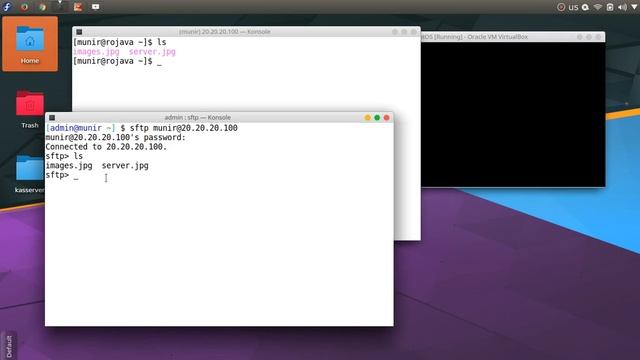Open the Wi-Fi network tray icon
This screenshot has height=360, width=640.
tap(598, 7)
